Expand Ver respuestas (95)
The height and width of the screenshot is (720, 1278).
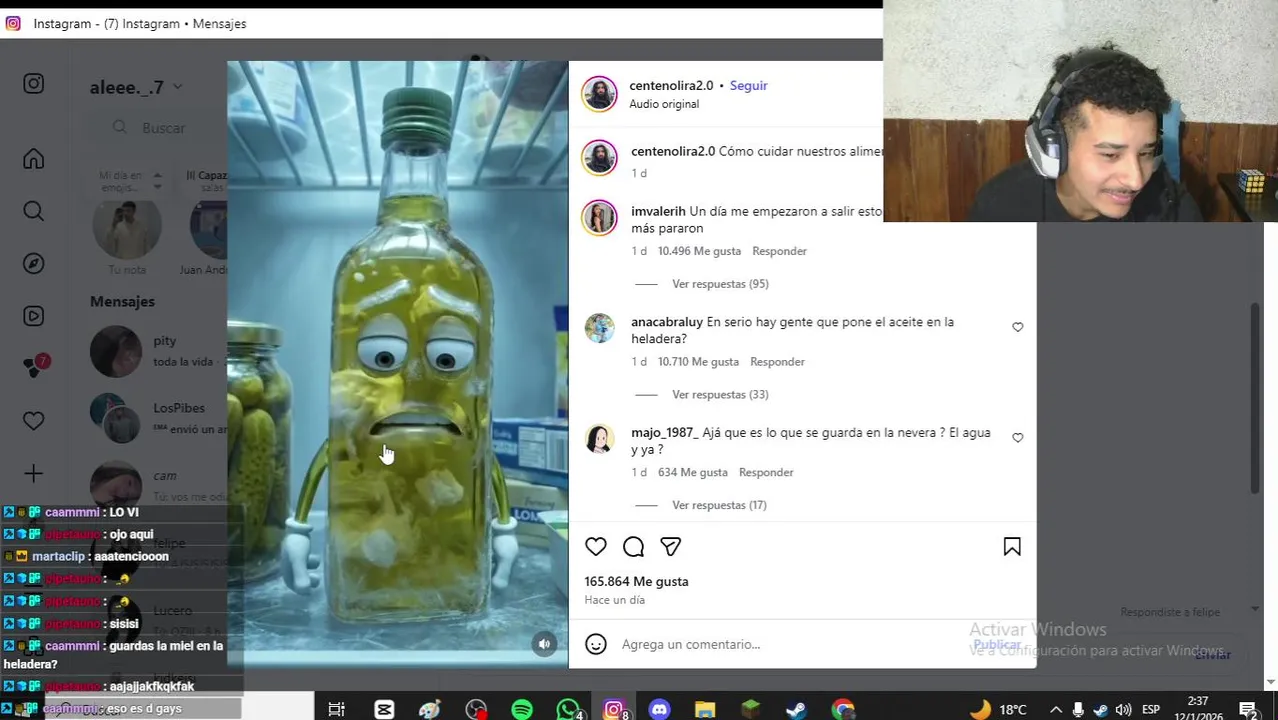tap(720, 284)
